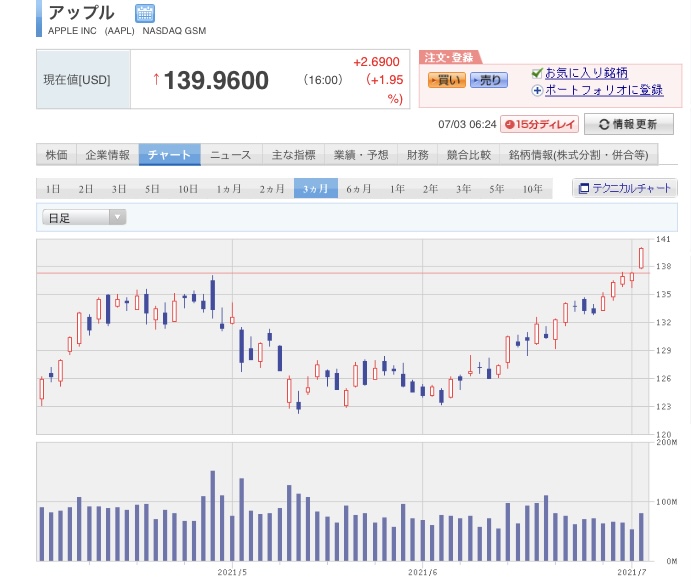Open the 競合比較 tab
The height and width of the screenshot is (586, 691).
coord(468,155)
